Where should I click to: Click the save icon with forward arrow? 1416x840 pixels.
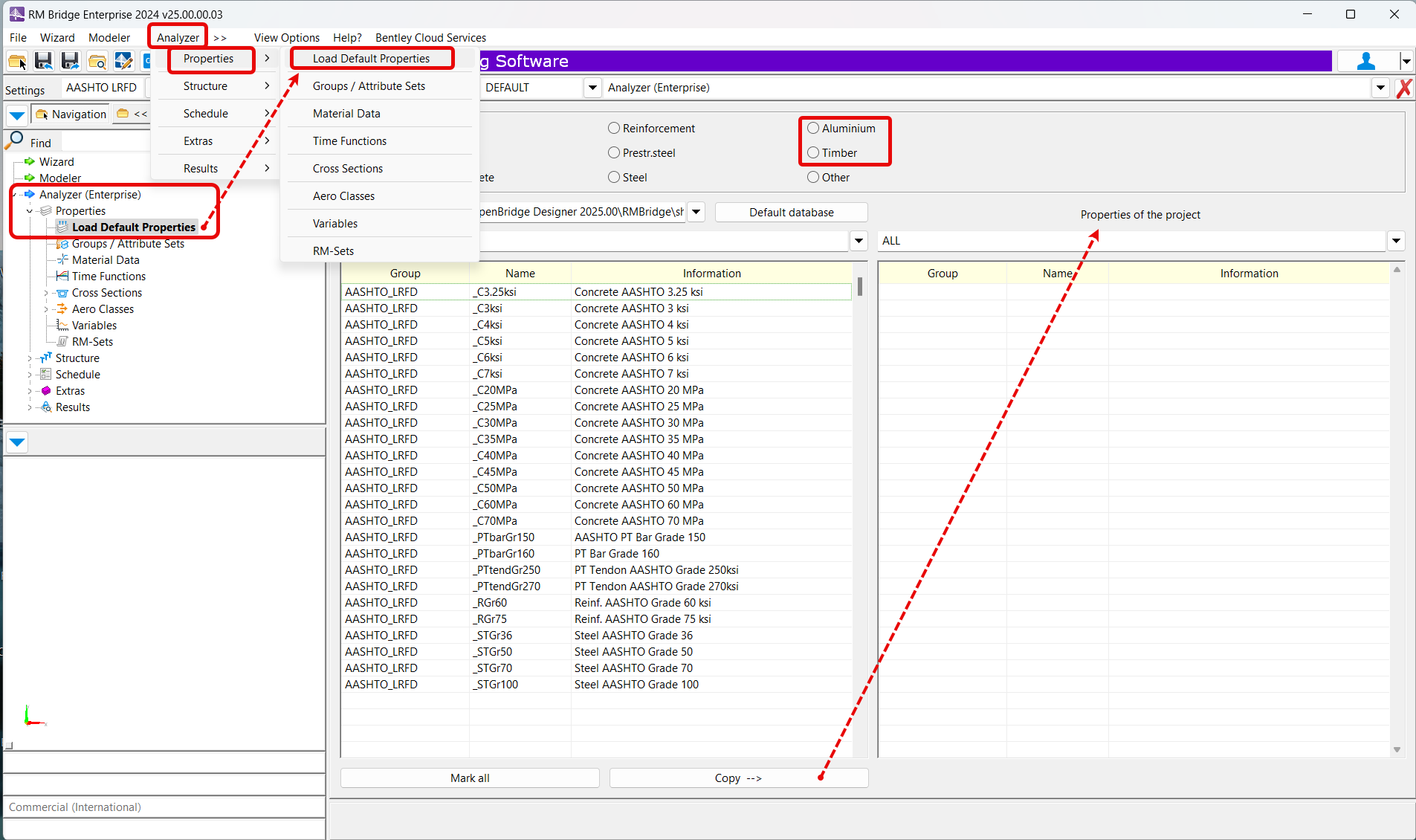[71, 61]
